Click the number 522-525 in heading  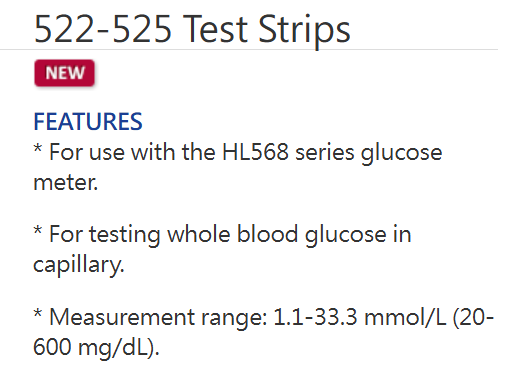(x=103, y=29)
